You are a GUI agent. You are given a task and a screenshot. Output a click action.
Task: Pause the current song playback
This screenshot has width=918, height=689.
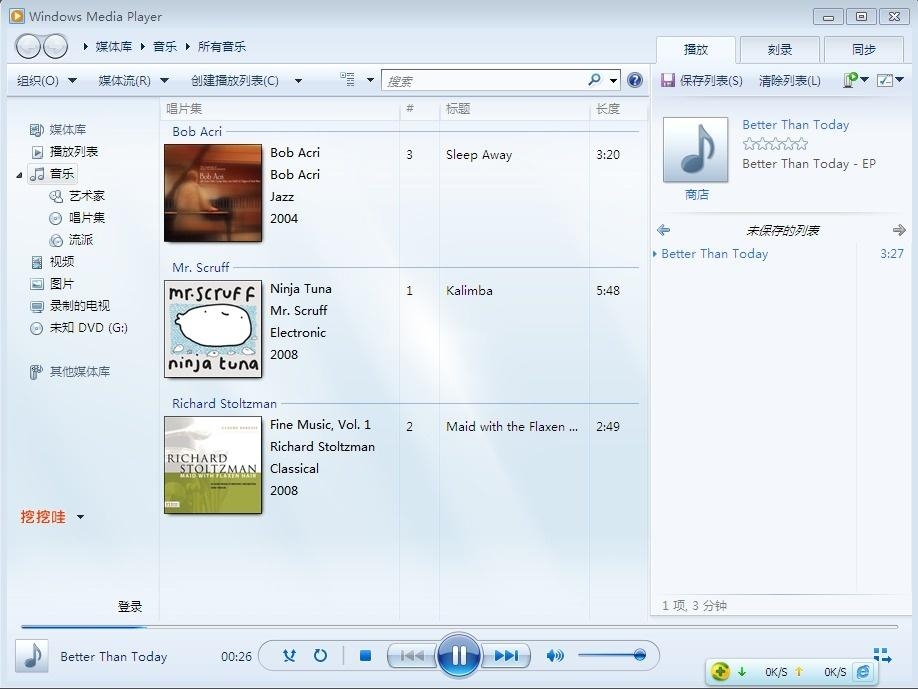(x=458, y=656)
